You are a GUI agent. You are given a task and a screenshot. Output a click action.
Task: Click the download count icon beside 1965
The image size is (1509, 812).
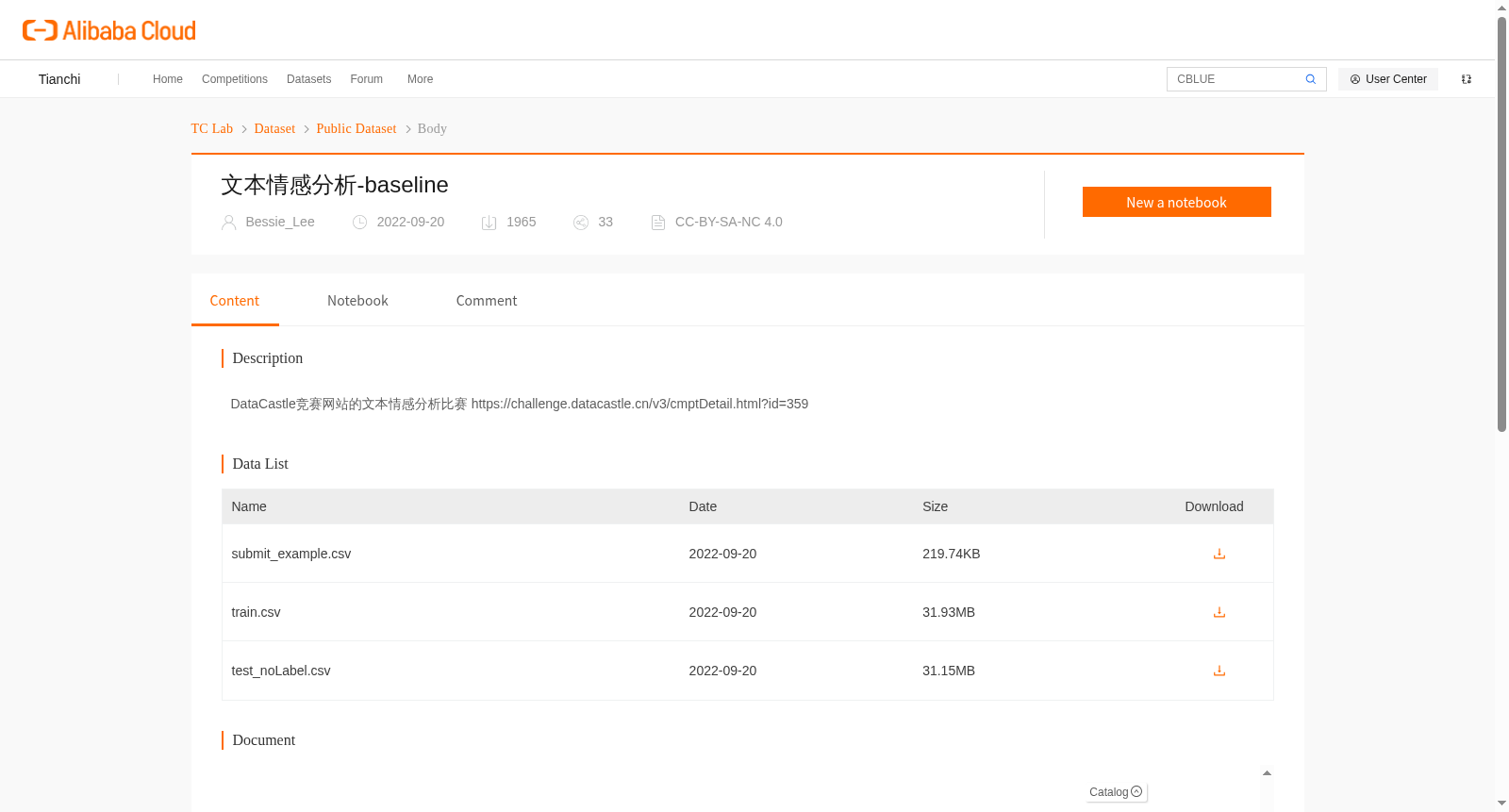pos(489,223)
